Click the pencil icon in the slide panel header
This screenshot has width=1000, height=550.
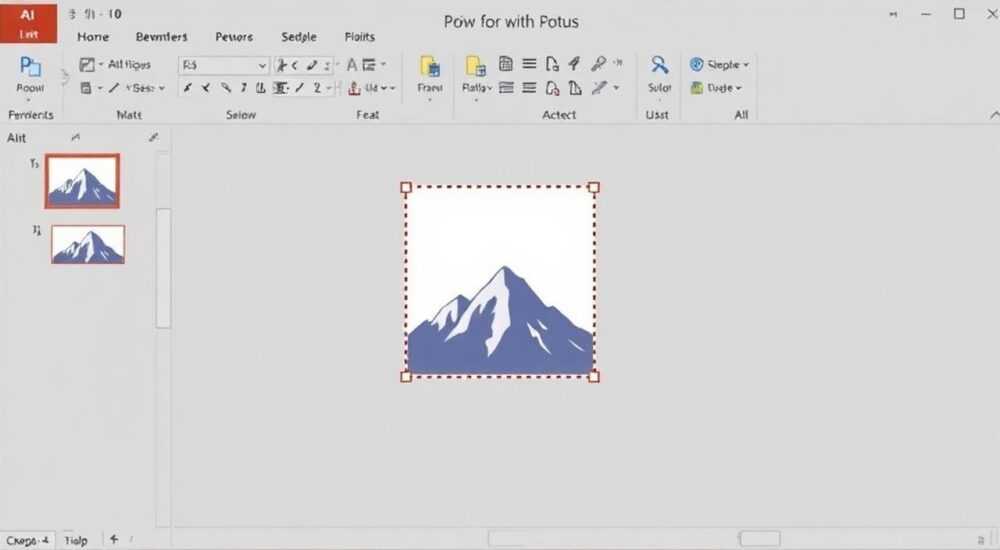[x=153, y=137]
